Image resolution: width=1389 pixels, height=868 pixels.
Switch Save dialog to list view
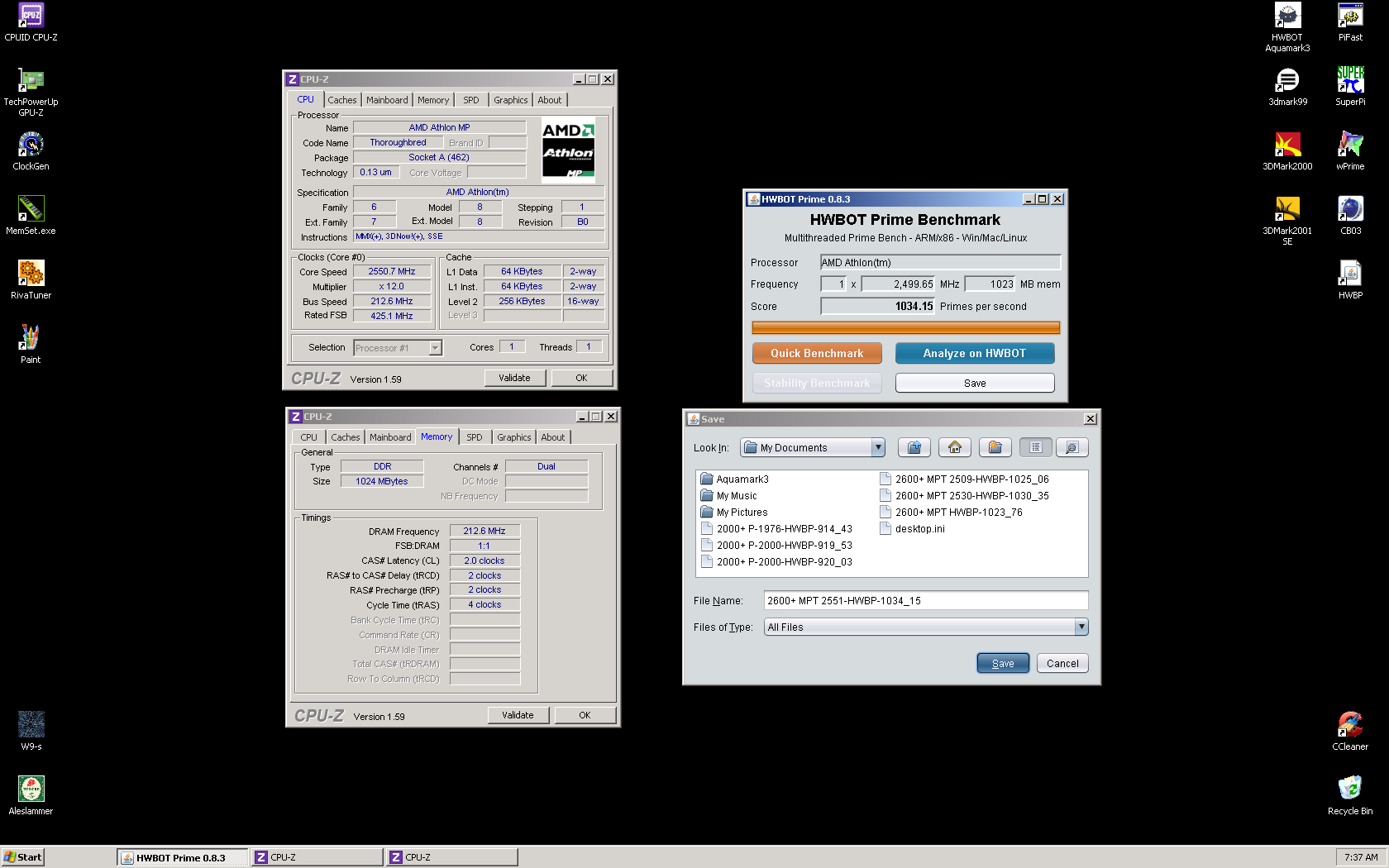pos(1036,447)
